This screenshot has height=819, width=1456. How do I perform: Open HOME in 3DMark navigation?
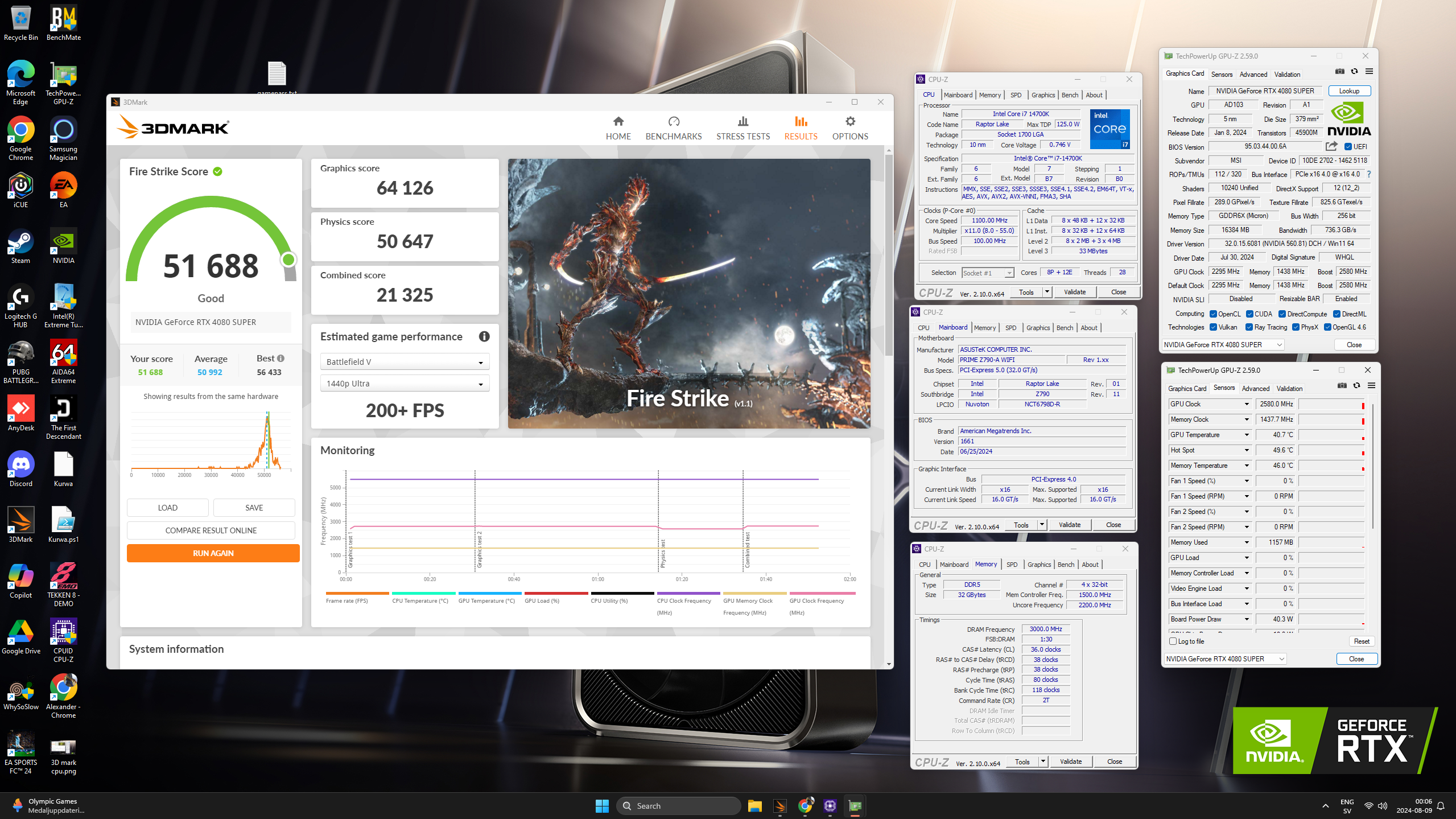coord(618,128)
